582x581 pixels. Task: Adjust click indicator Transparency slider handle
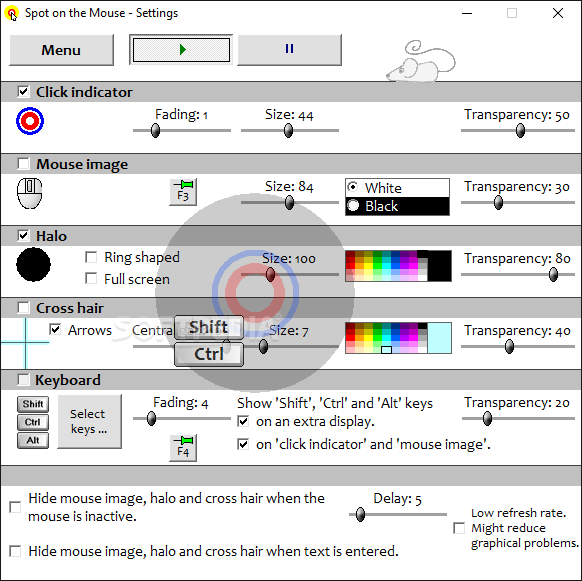(x=521, y=130)
